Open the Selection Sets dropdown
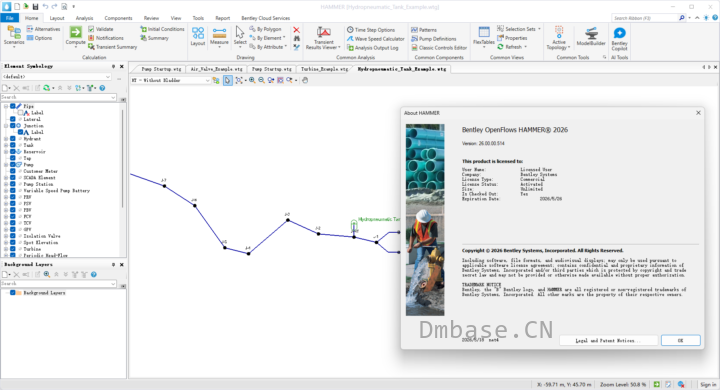 coord(519,29)
